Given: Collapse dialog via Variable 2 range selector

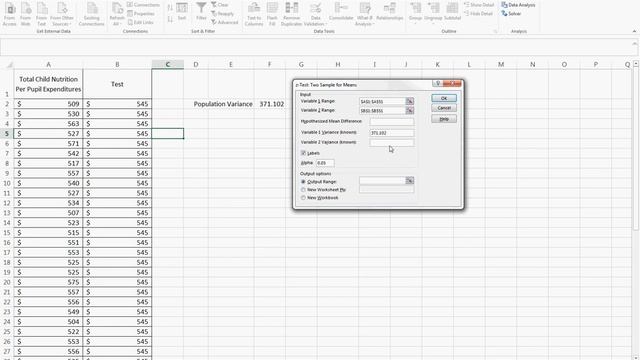Looking at the screenshot, I should [x=409, y=111].
